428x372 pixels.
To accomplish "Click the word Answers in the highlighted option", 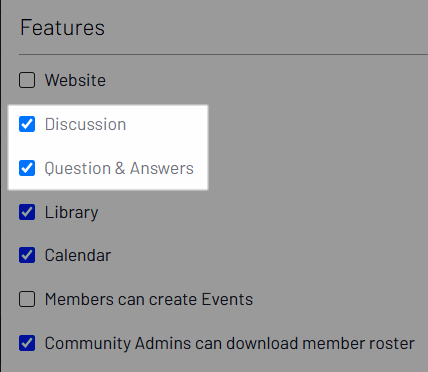I will click(x=162, y=168).
